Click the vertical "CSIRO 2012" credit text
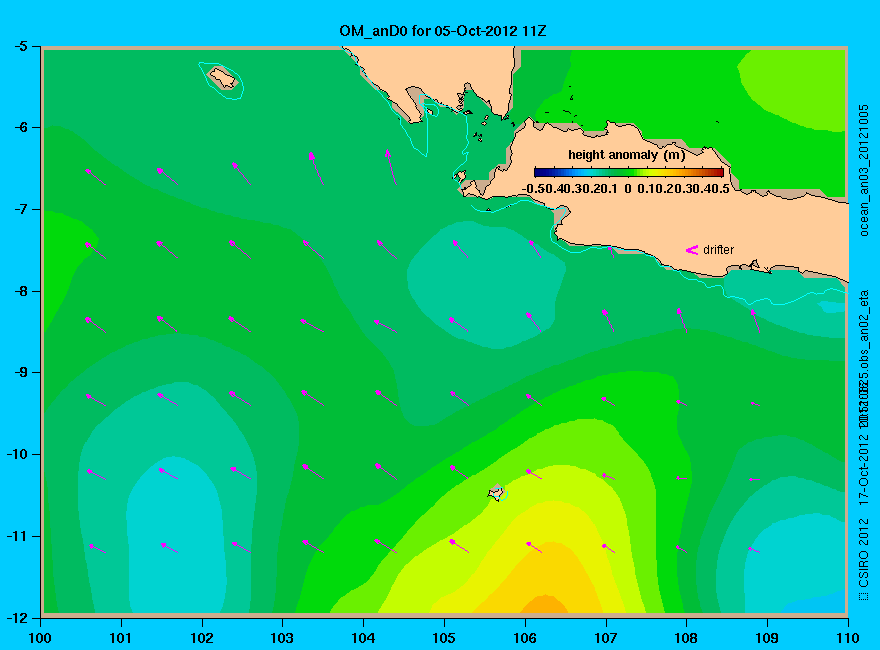 click(864, 553)
